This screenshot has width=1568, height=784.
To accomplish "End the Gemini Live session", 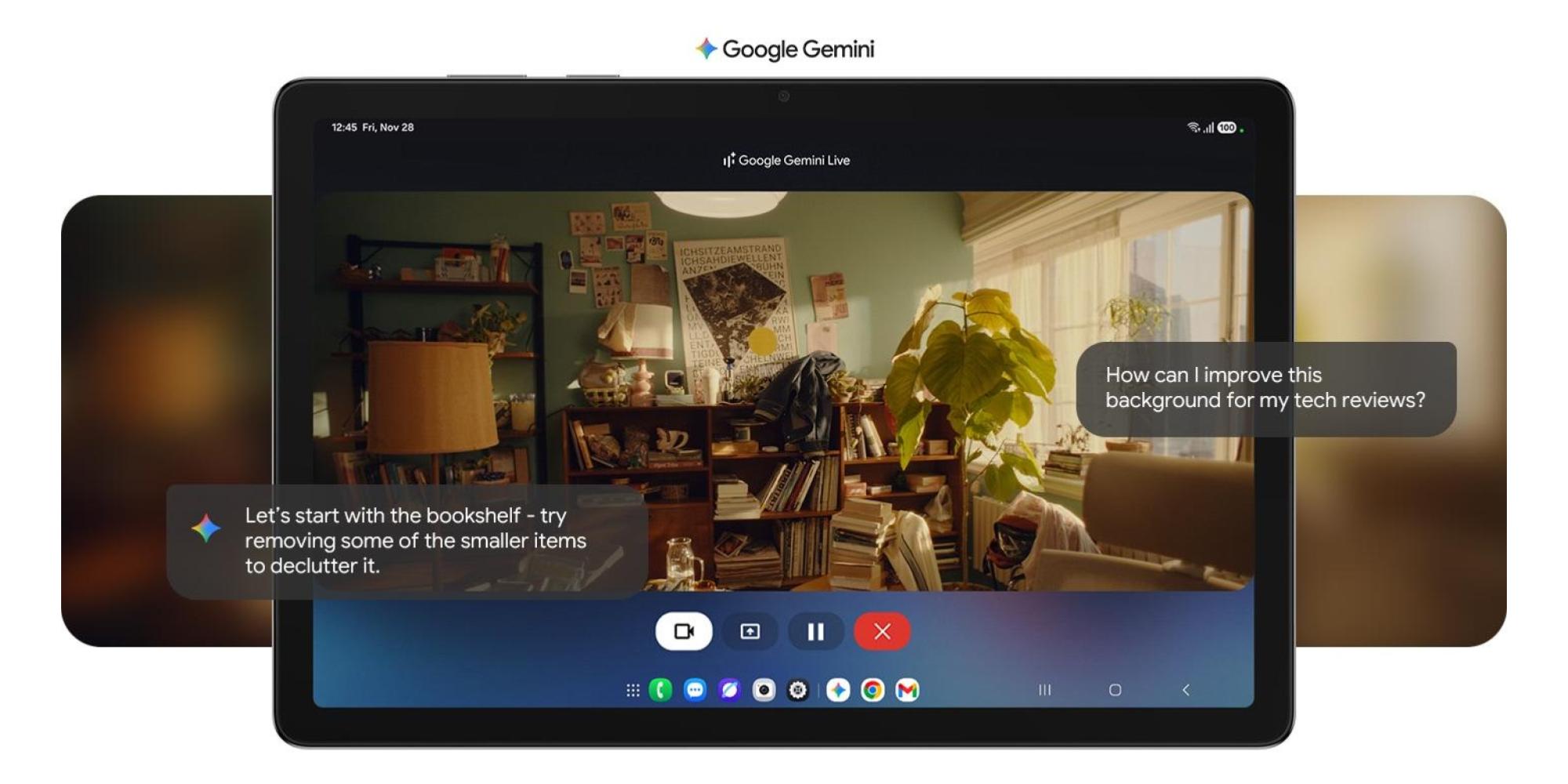I will pyautogui.click(x=882, y=631).
